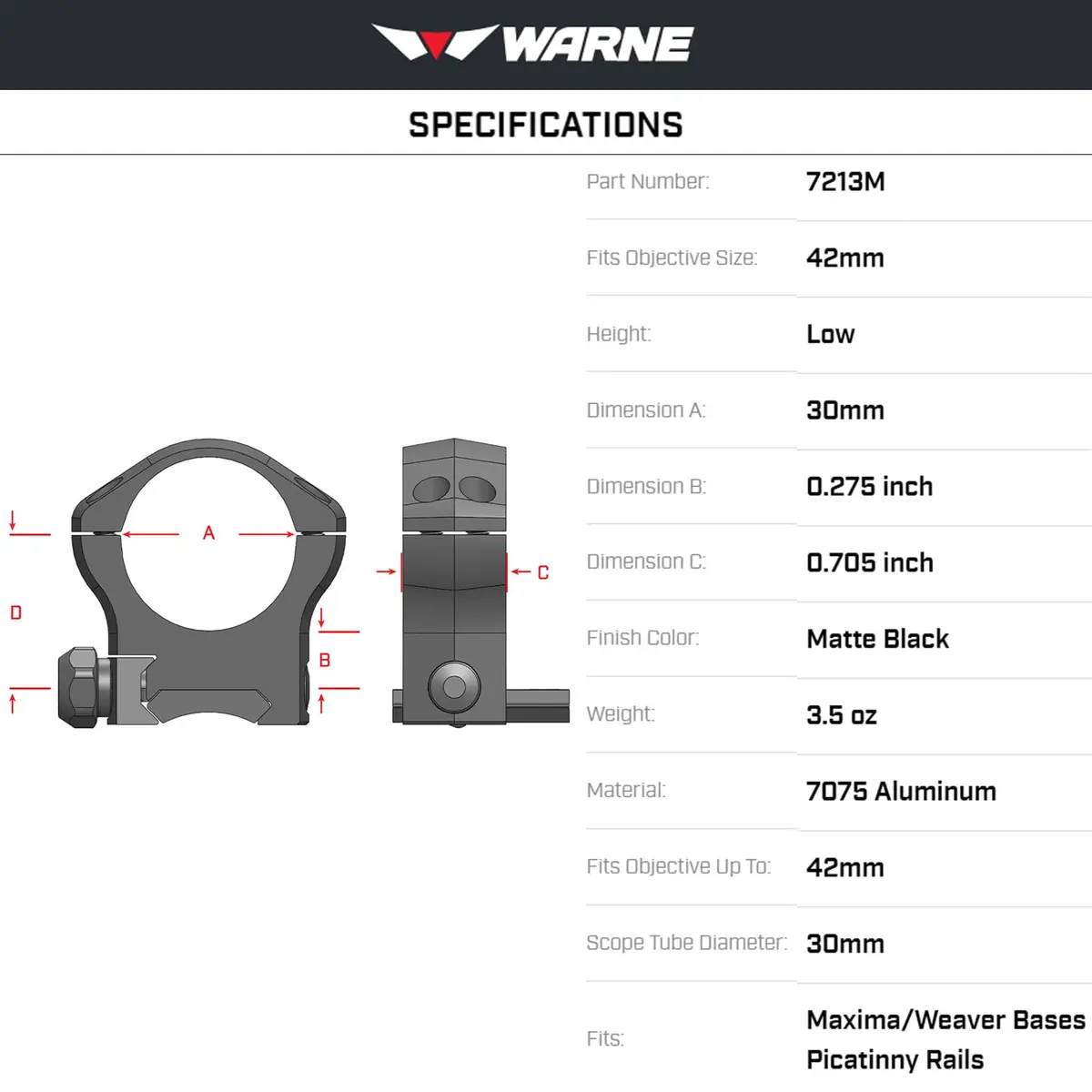The height and width of the screenshot is (1092, 1092).
Task: Click the red 'C' dimension label
Action: click(x=543, y=572)
